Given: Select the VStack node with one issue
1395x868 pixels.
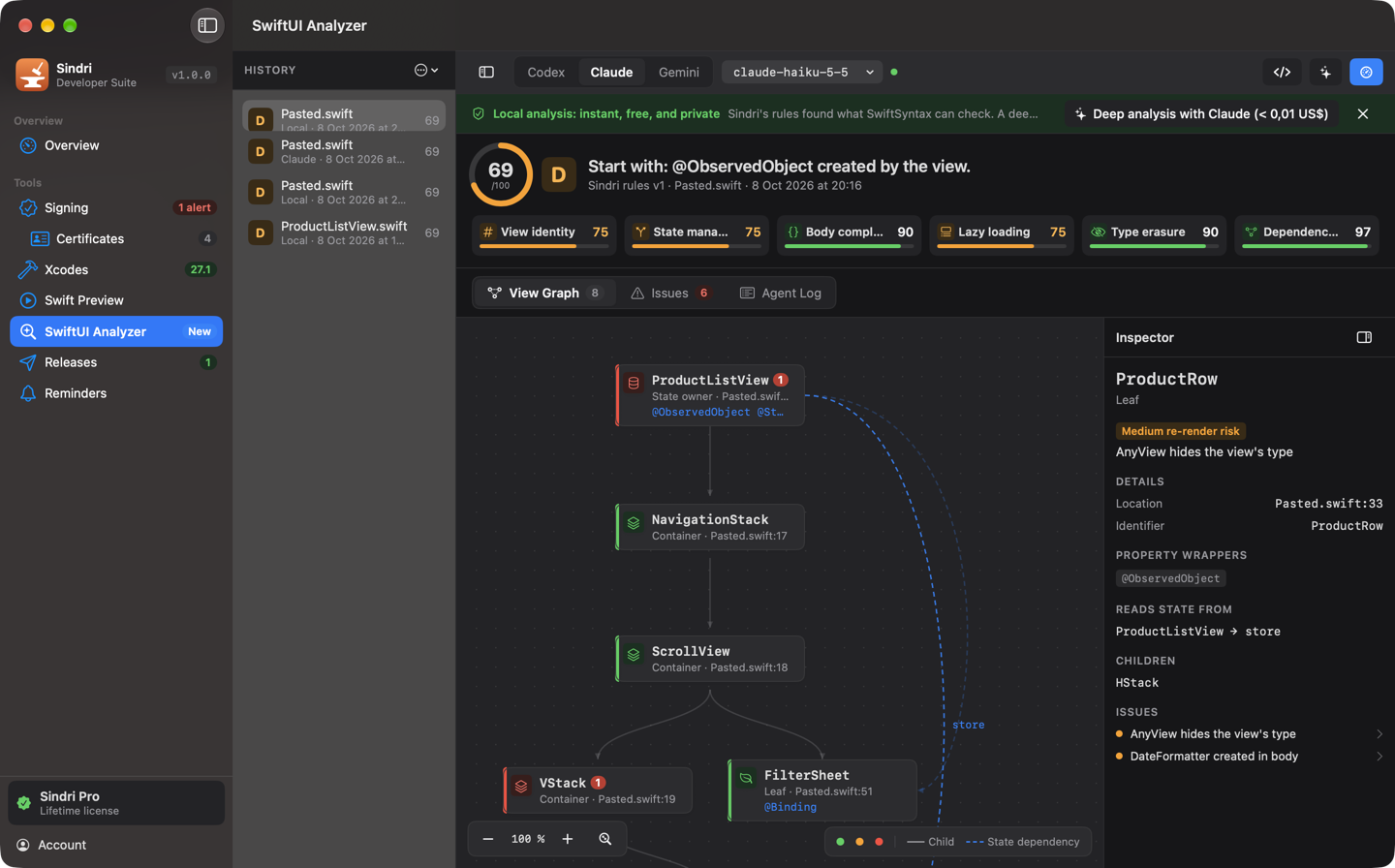Looking at the screenshot, I should click(x=598, y=790).
